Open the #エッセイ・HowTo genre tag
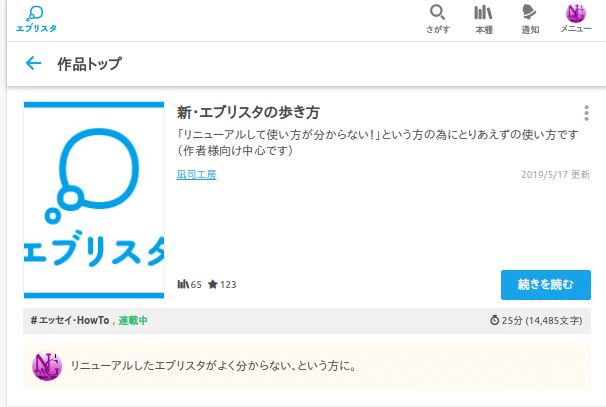The image size is (606, 407). pos(70,320)
